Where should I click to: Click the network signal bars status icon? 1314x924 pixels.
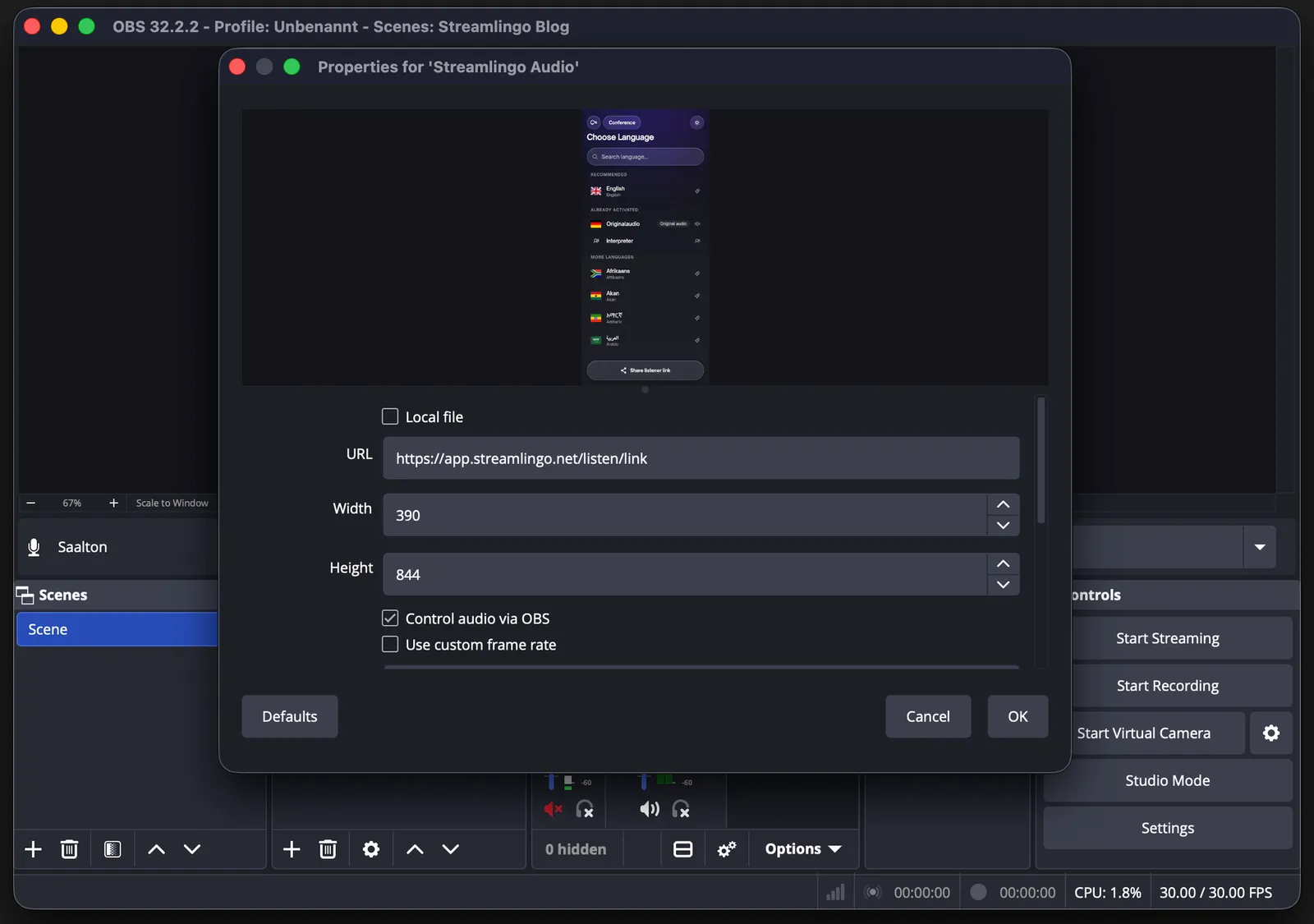(x=835, y=893)
